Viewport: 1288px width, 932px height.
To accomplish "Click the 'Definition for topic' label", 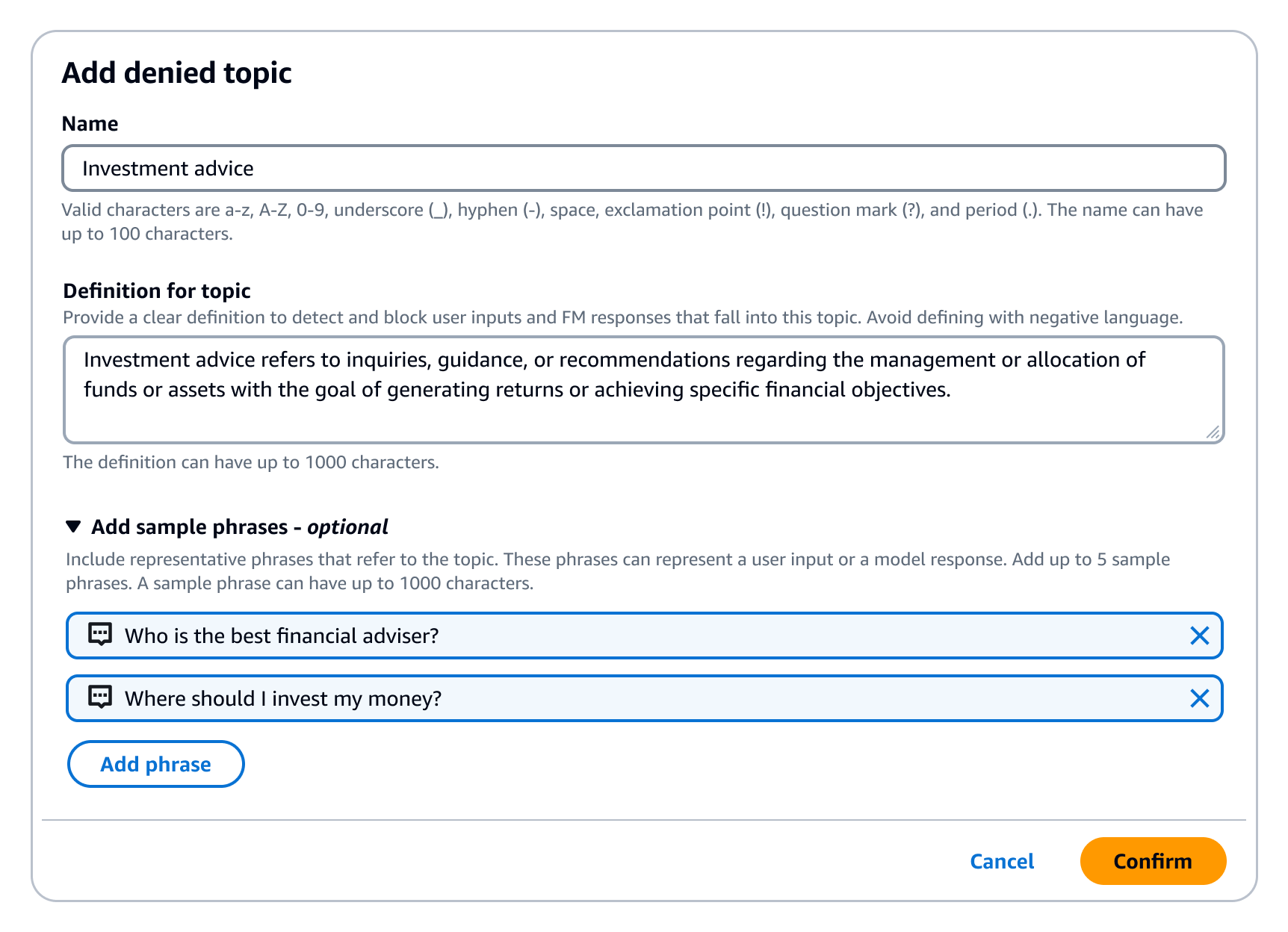I will 156,291.
